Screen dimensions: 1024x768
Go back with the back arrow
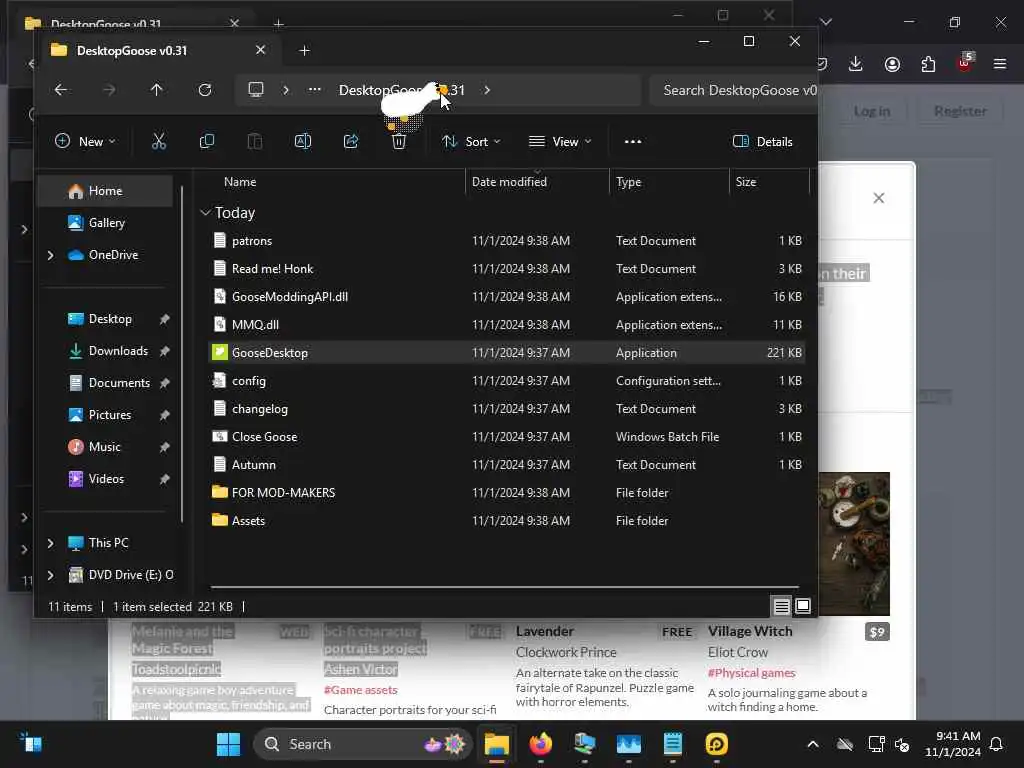(61, 90)
